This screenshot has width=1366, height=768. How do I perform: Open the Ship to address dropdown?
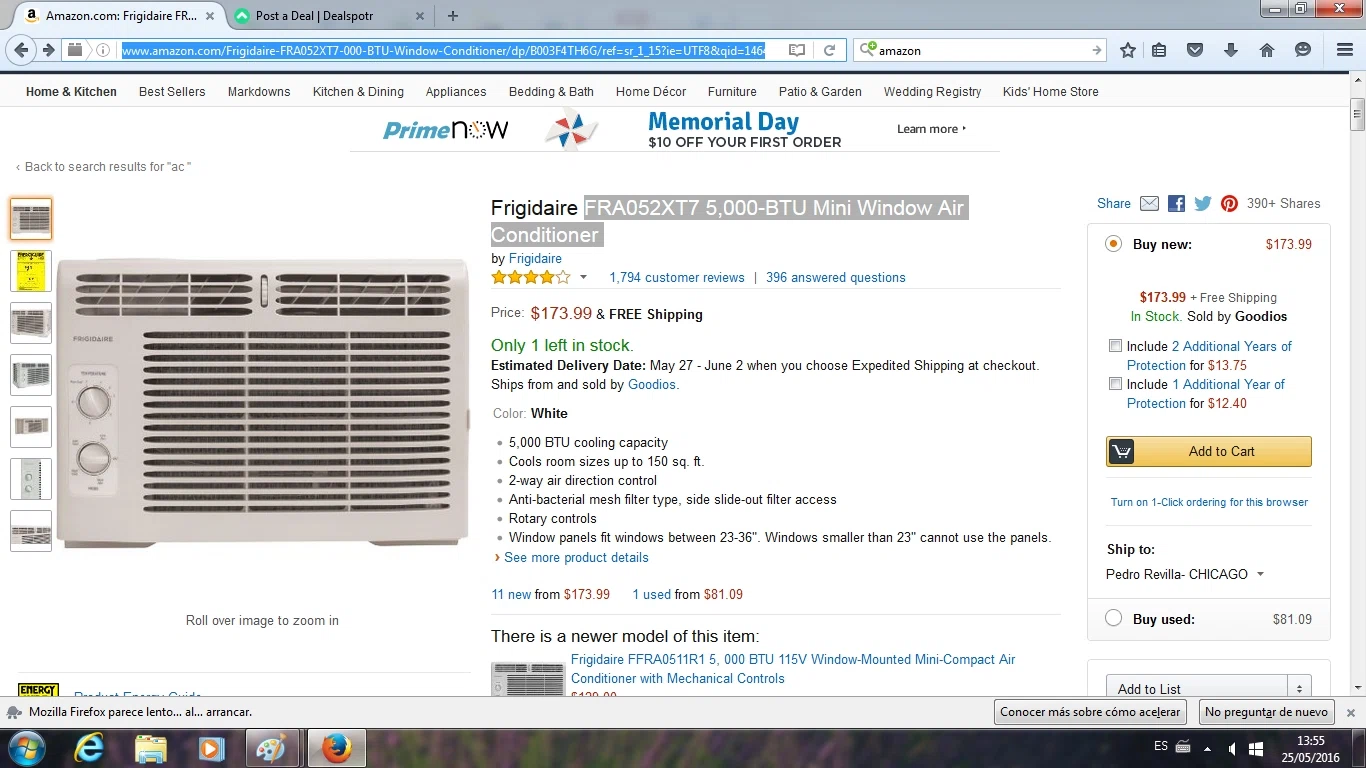click(x=1185, y=574)
